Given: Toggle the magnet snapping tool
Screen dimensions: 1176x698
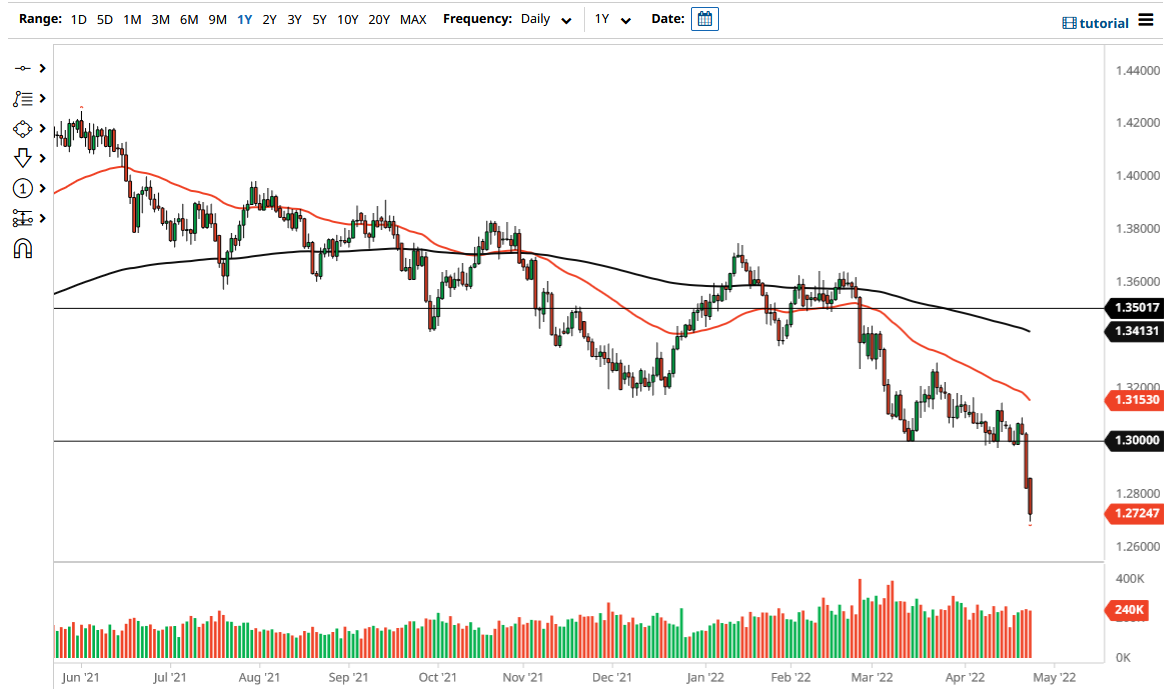Looking at the screenshot, I should coord(24,248).
